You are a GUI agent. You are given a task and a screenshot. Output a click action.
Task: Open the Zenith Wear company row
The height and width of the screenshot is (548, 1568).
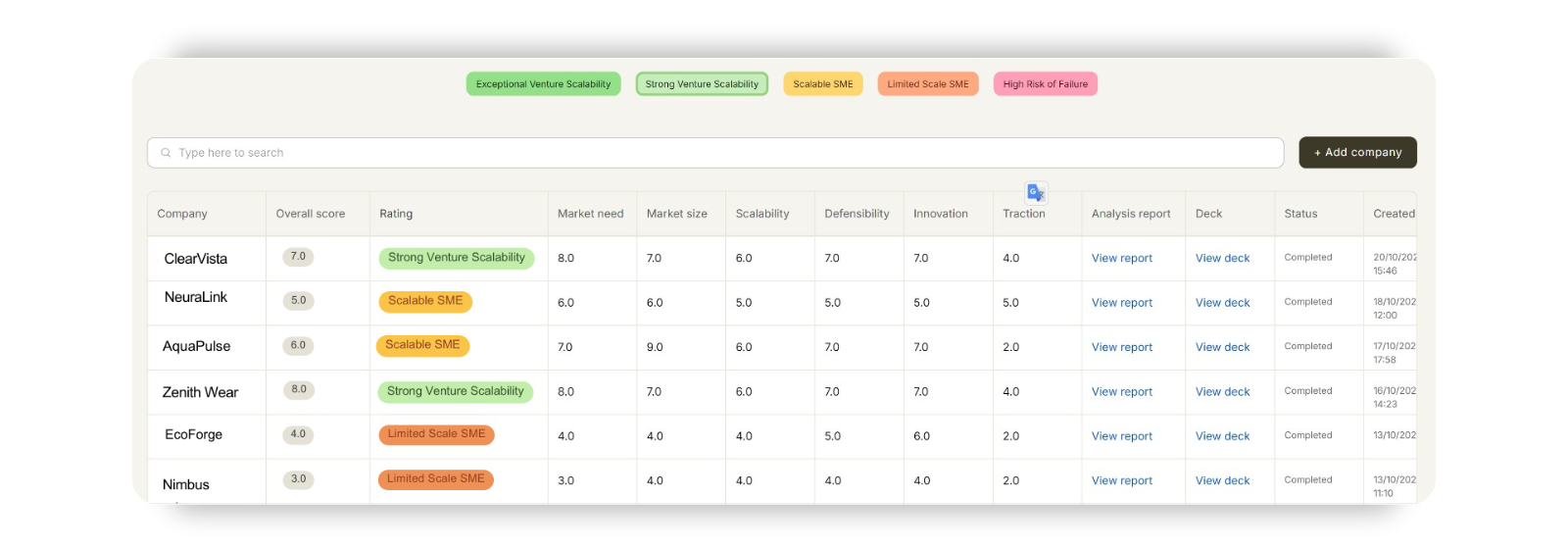pyautogui.click(x=200, y=392)
